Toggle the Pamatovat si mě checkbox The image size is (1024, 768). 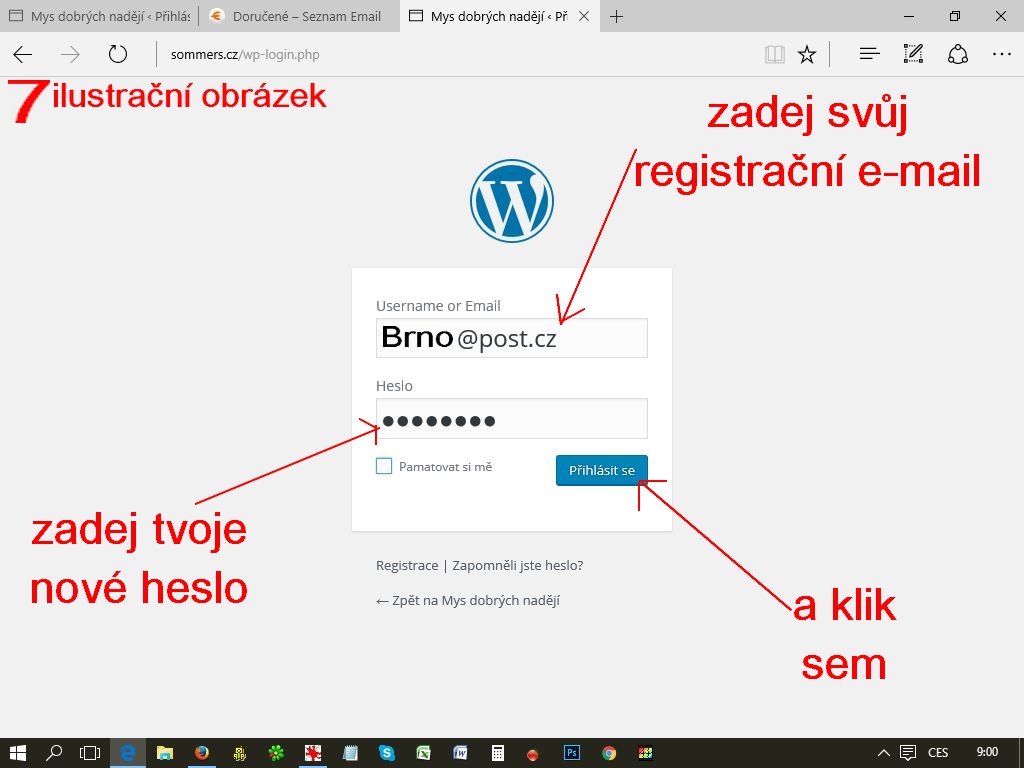384,466
